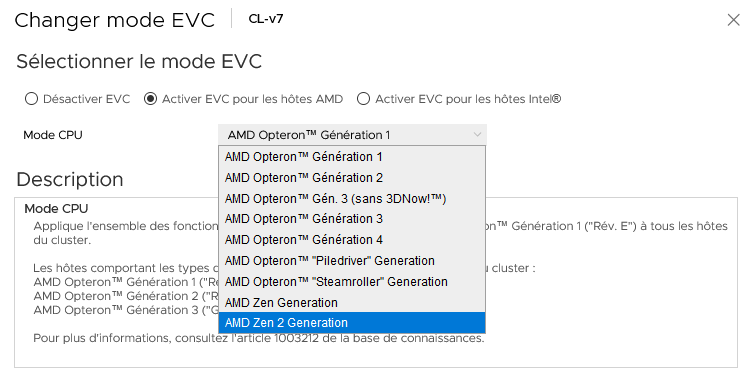Choose AMD Opteron Génération 3 option
Screen dimensions: 756x377
(352, 219)
